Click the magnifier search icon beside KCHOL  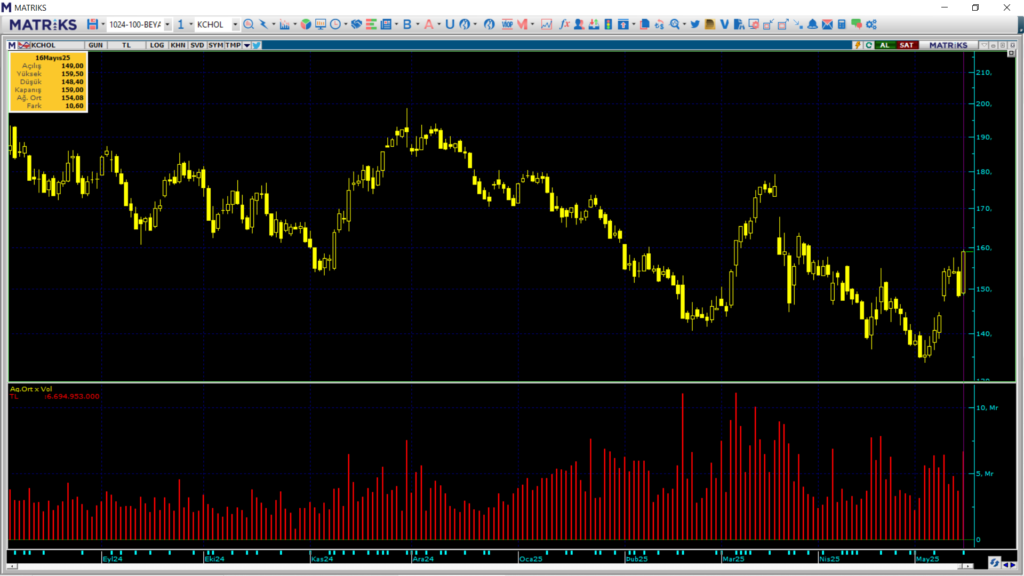pos(248,24)
